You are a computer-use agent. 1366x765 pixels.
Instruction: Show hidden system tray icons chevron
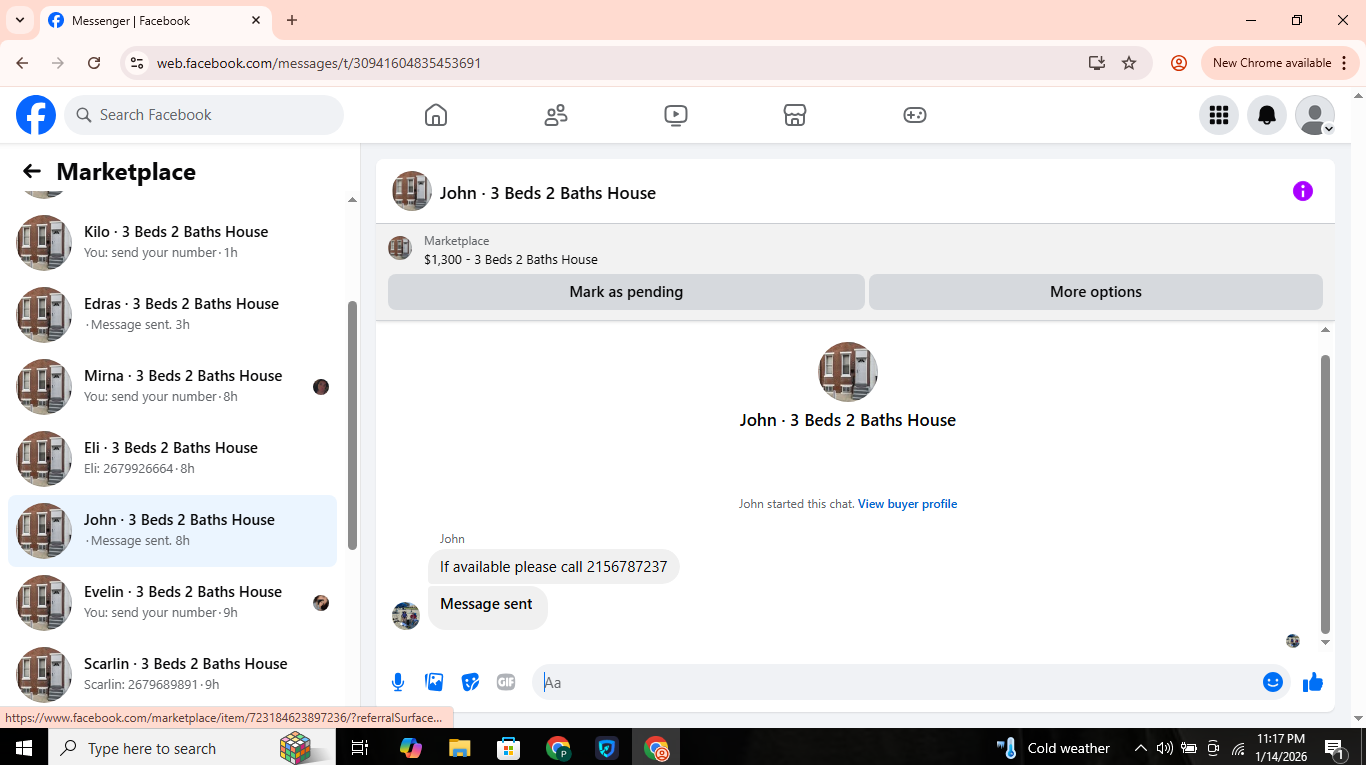[x=1140, y=748]
